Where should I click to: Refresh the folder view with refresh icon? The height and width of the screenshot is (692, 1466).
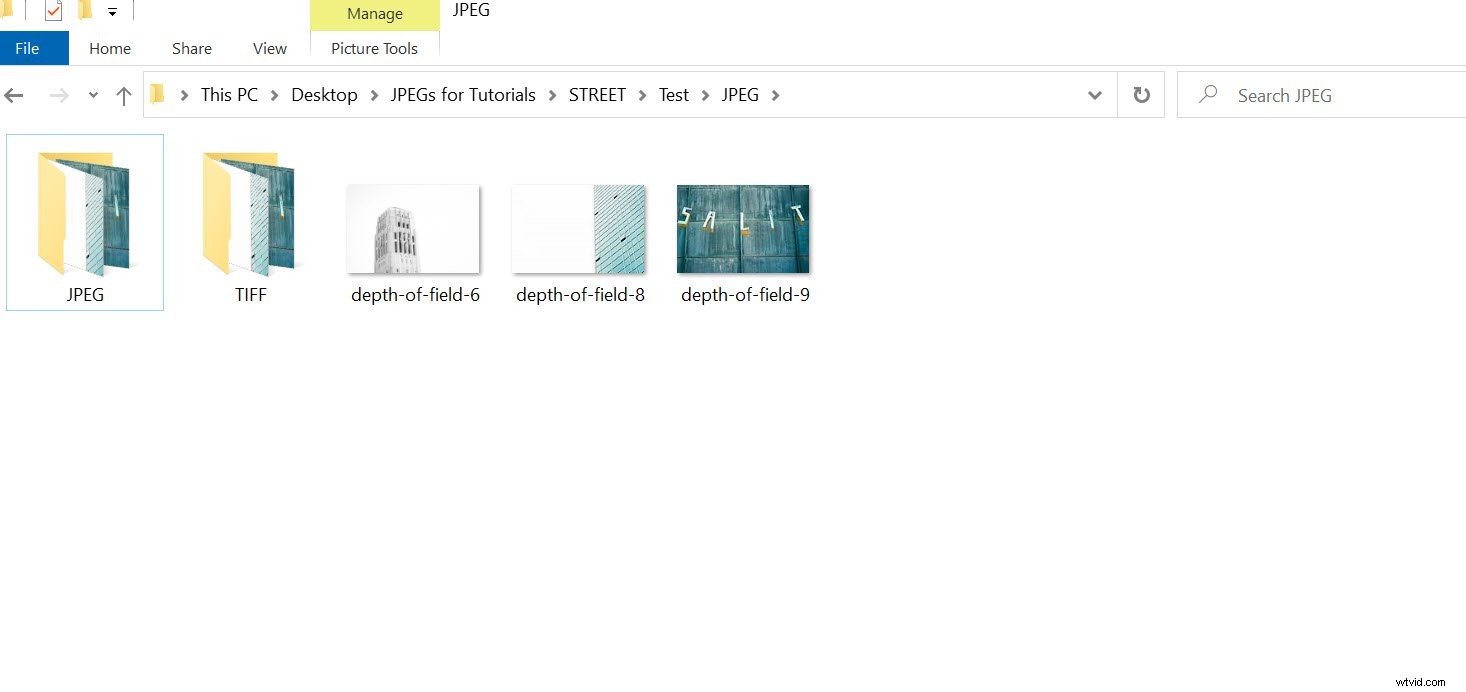[x=1140, y=94]
